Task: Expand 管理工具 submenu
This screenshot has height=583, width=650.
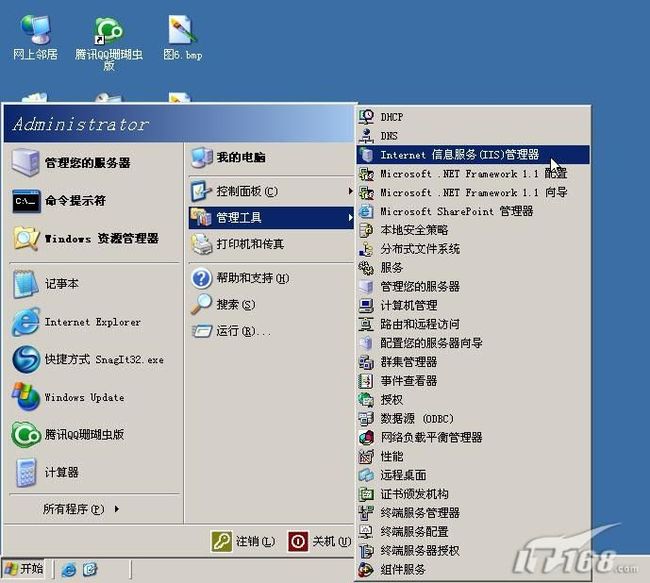Action: tap(271, 217)
